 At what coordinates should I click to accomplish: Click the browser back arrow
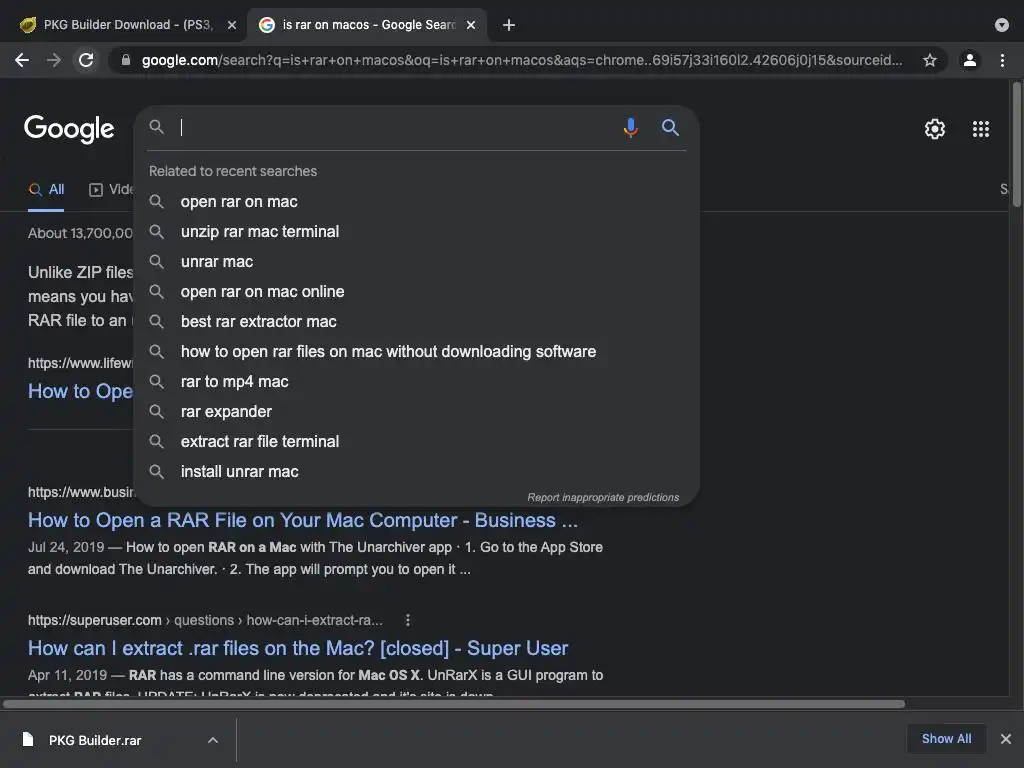tap(22, 60)
